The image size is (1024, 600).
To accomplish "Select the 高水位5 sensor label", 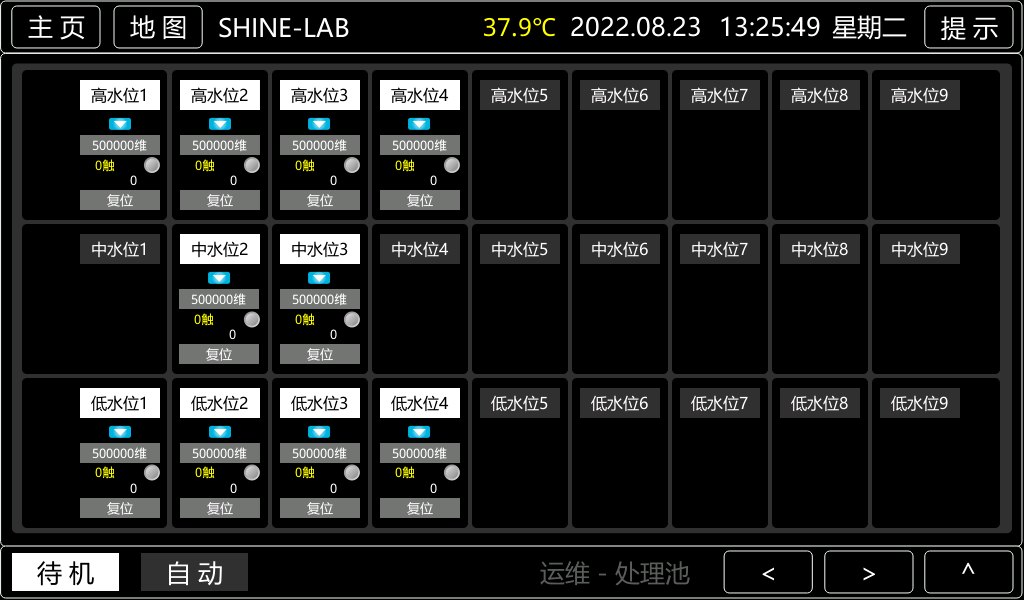I will tap(520, 95).
